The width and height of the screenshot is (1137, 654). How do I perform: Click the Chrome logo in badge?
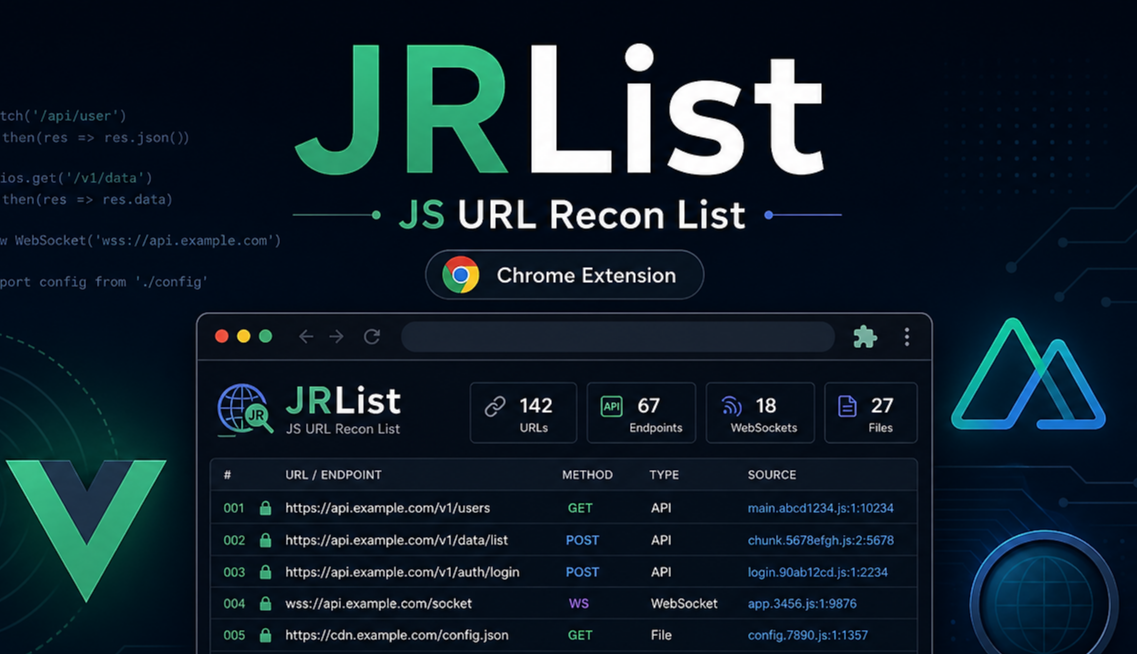pos(460,275)
